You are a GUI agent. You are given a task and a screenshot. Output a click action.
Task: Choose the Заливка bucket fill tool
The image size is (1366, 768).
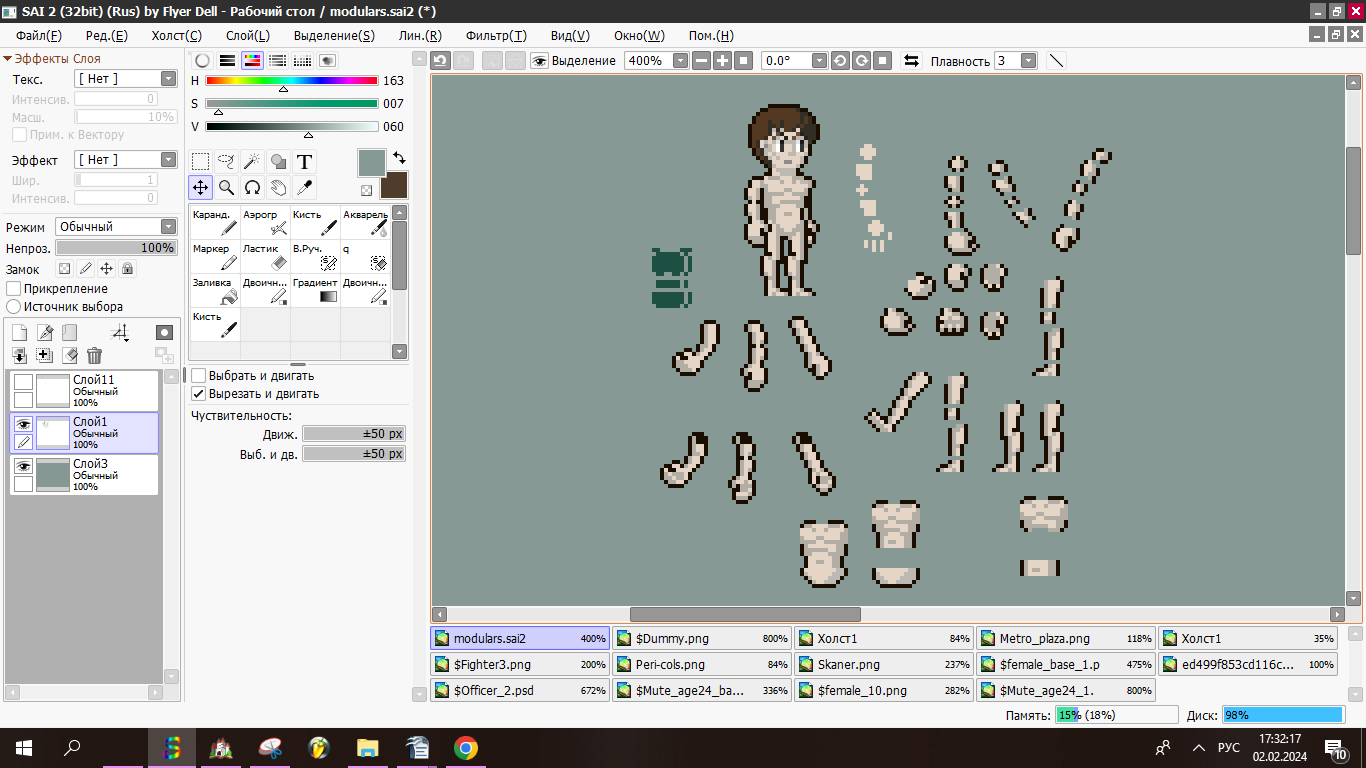click(x=214, y=290)
